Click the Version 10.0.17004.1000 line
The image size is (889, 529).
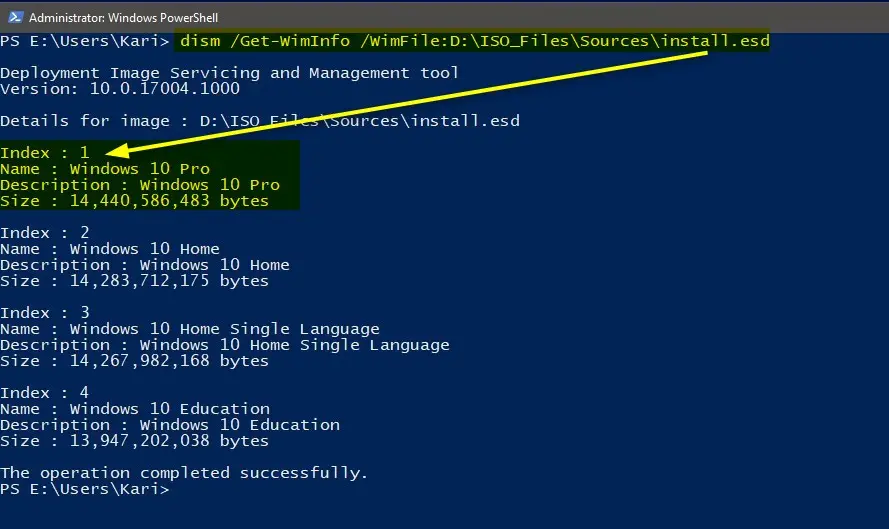coord(119,89)
